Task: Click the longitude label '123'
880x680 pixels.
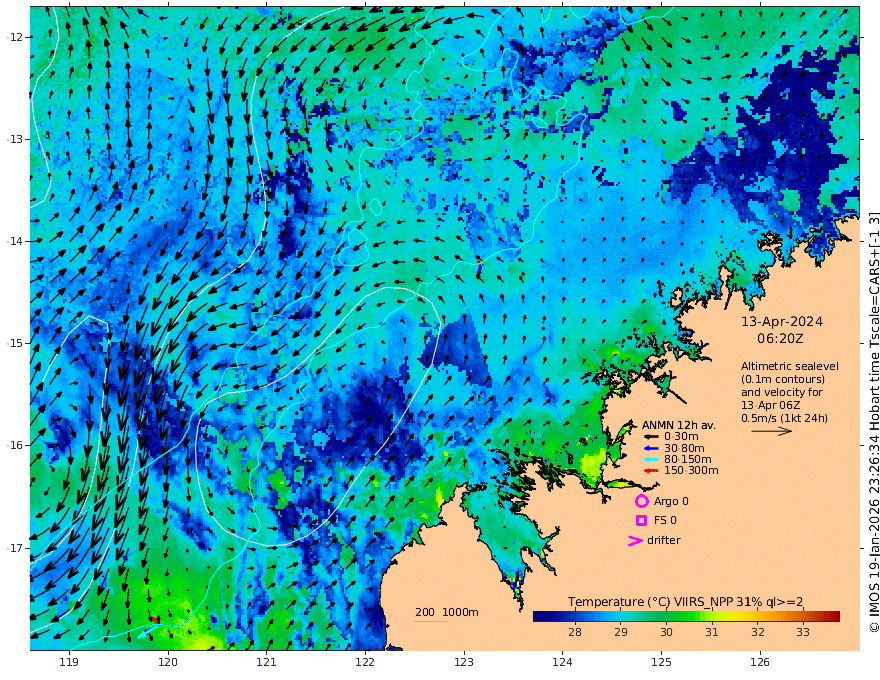Action: tap(464, 662)
